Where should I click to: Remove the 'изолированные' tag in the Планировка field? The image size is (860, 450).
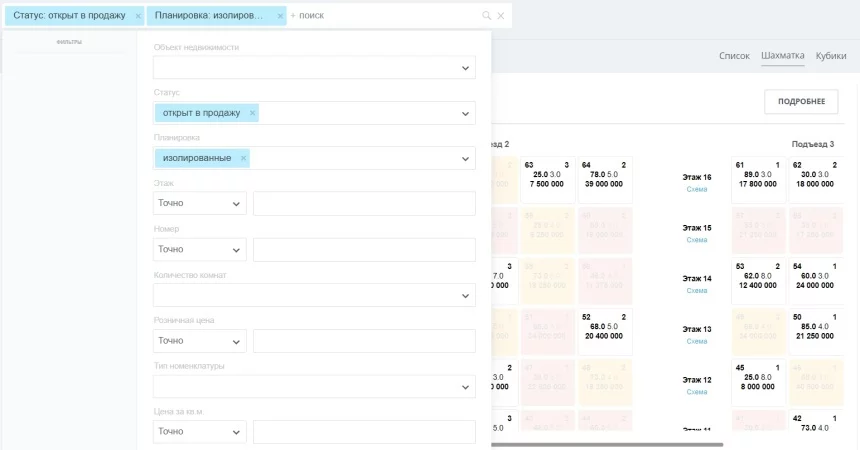(244, 158)
